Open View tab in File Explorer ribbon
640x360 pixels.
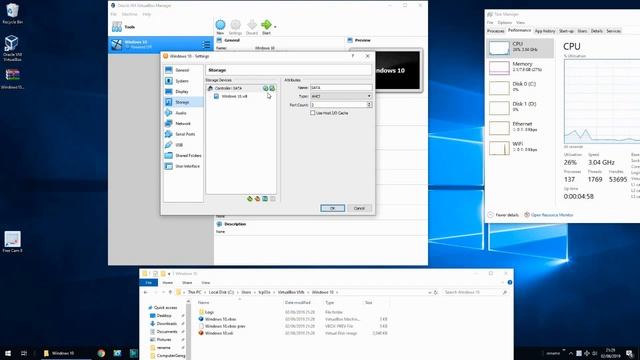tap(206, 282)
